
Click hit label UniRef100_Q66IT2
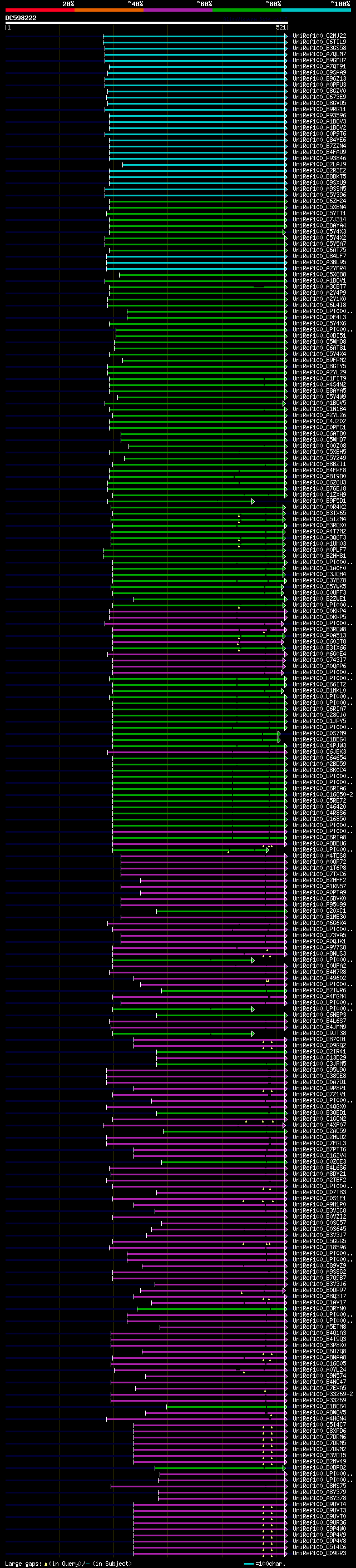click(x=319, y=685)
